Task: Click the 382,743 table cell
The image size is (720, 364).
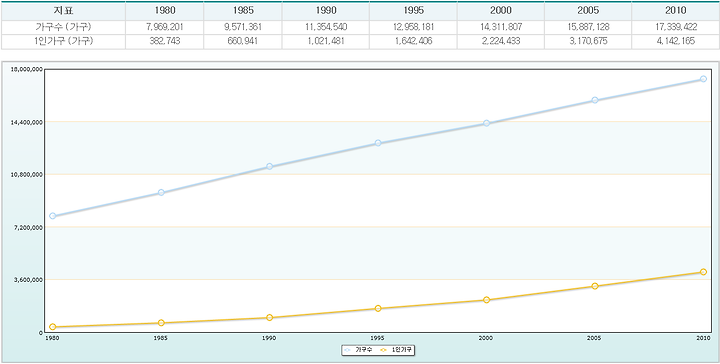Action: (164, 41)
